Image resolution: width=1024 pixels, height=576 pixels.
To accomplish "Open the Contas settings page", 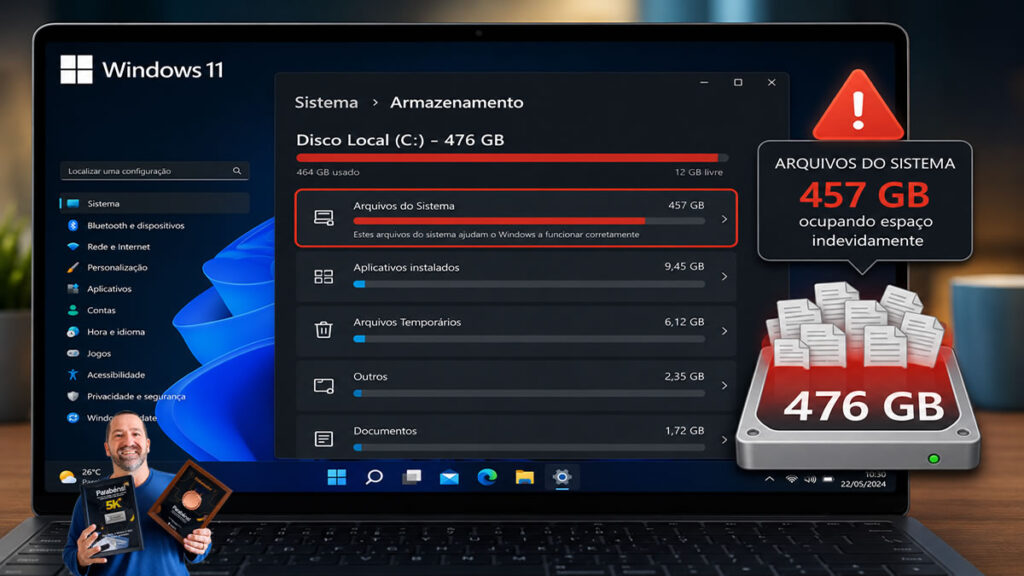I will point(101,310).
